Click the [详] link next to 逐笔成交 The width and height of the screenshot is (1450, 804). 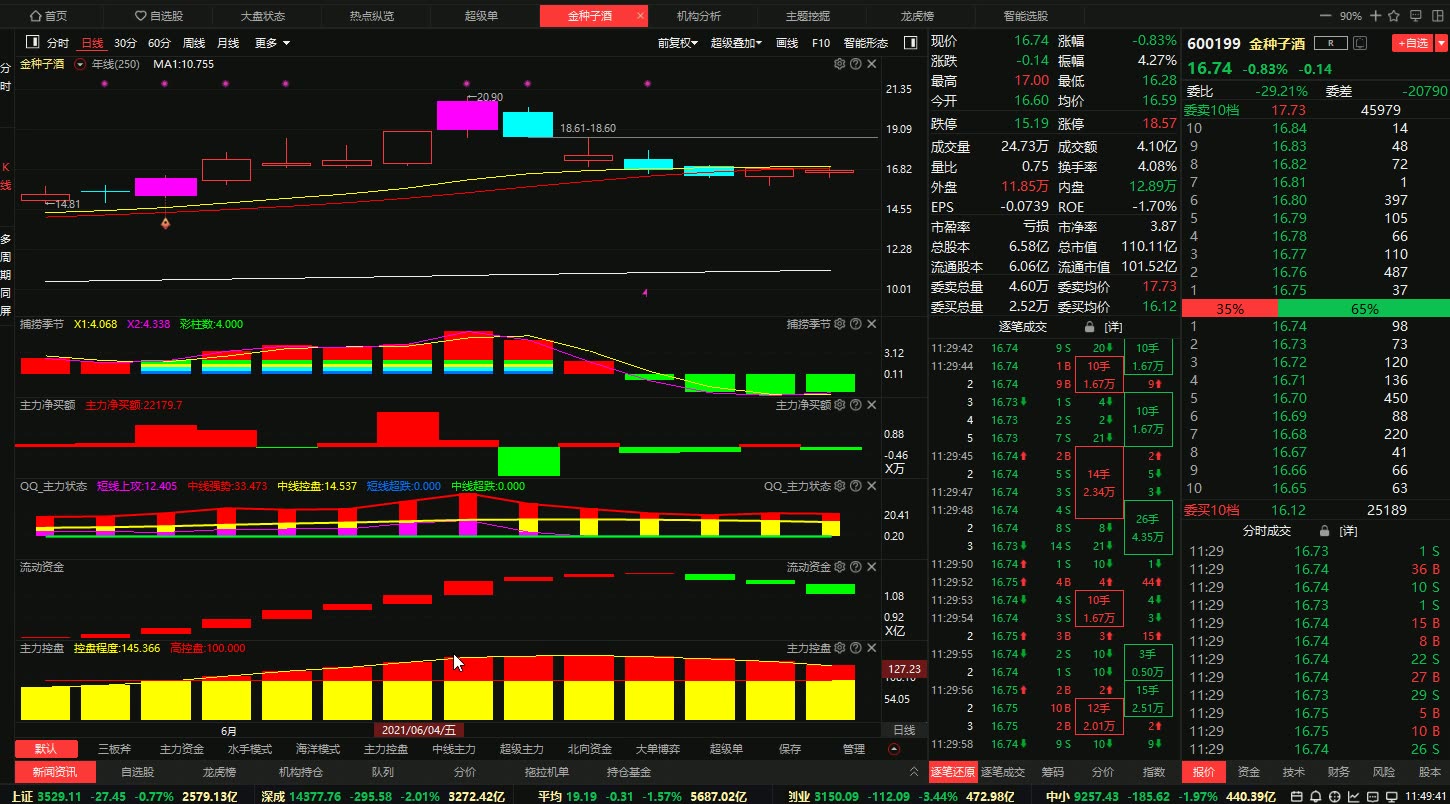(1113, 327)
